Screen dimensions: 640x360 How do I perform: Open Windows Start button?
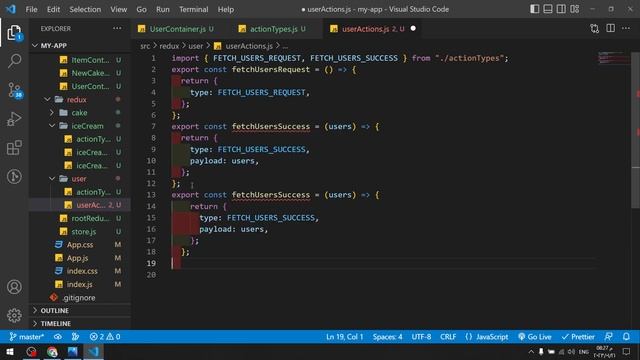pos(10,351)
